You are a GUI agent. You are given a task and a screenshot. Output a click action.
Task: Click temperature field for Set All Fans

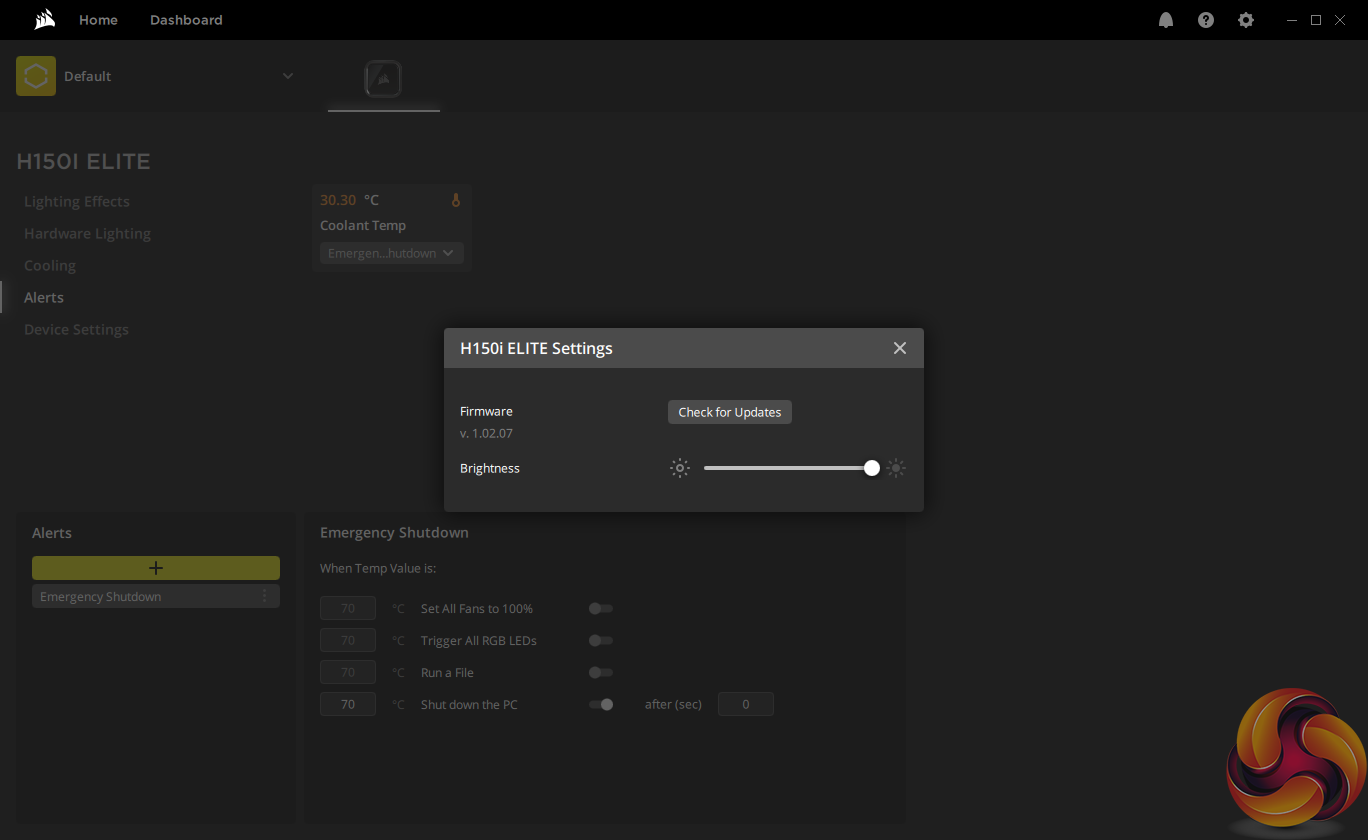(348, 608)
